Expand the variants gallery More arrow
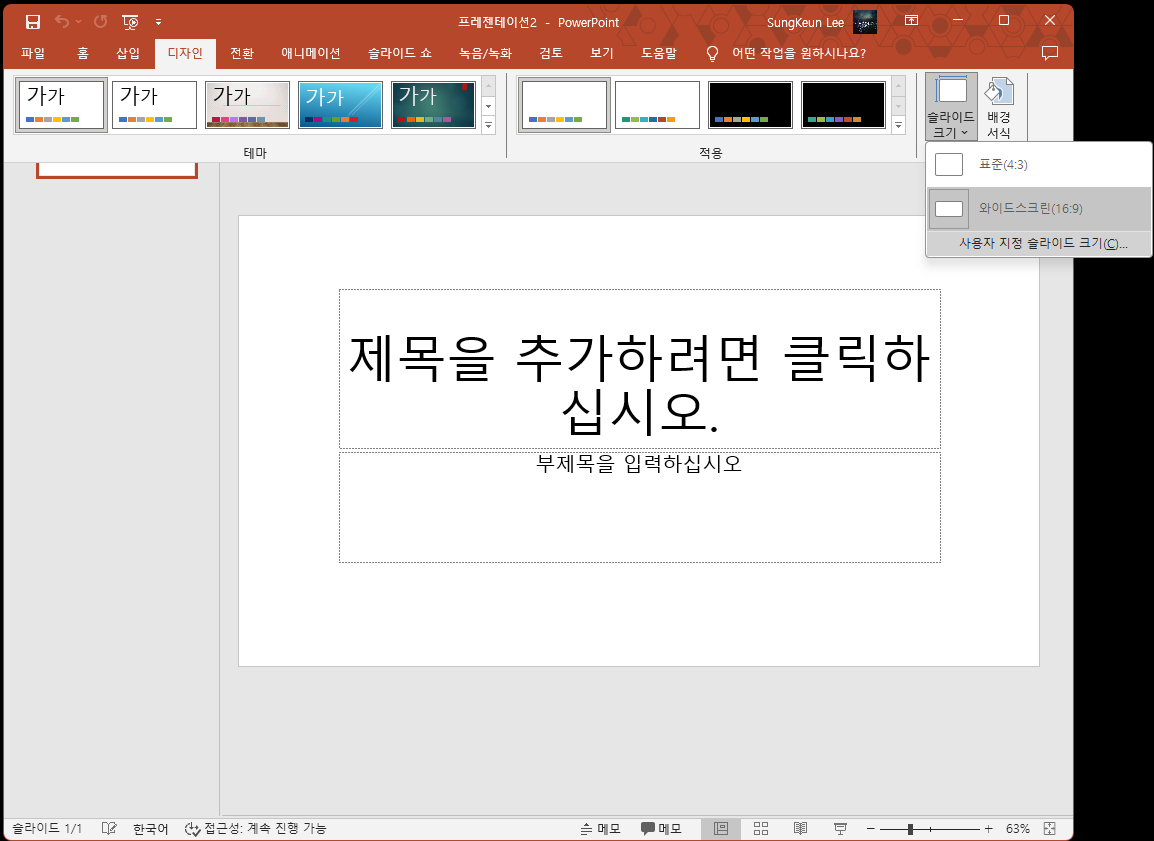The image size is (1154, 841). [x=899, y=125]
